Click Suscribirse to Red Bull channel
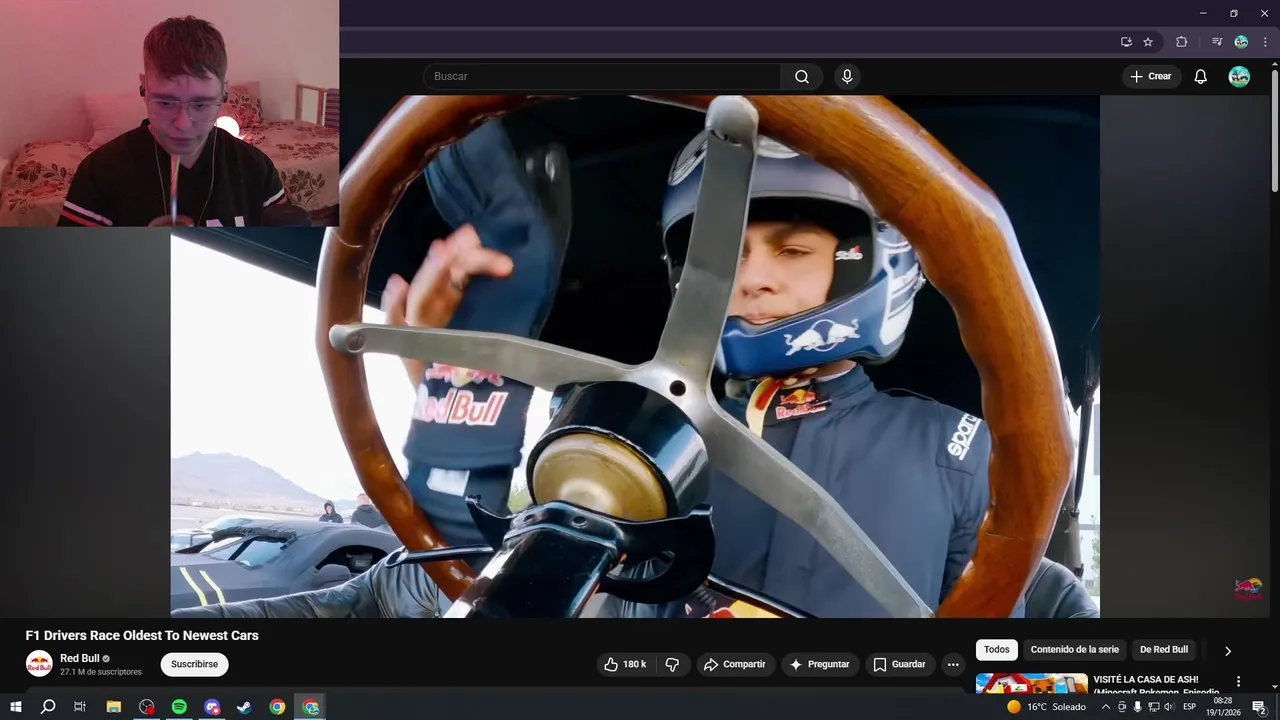 tap(194, 664)
